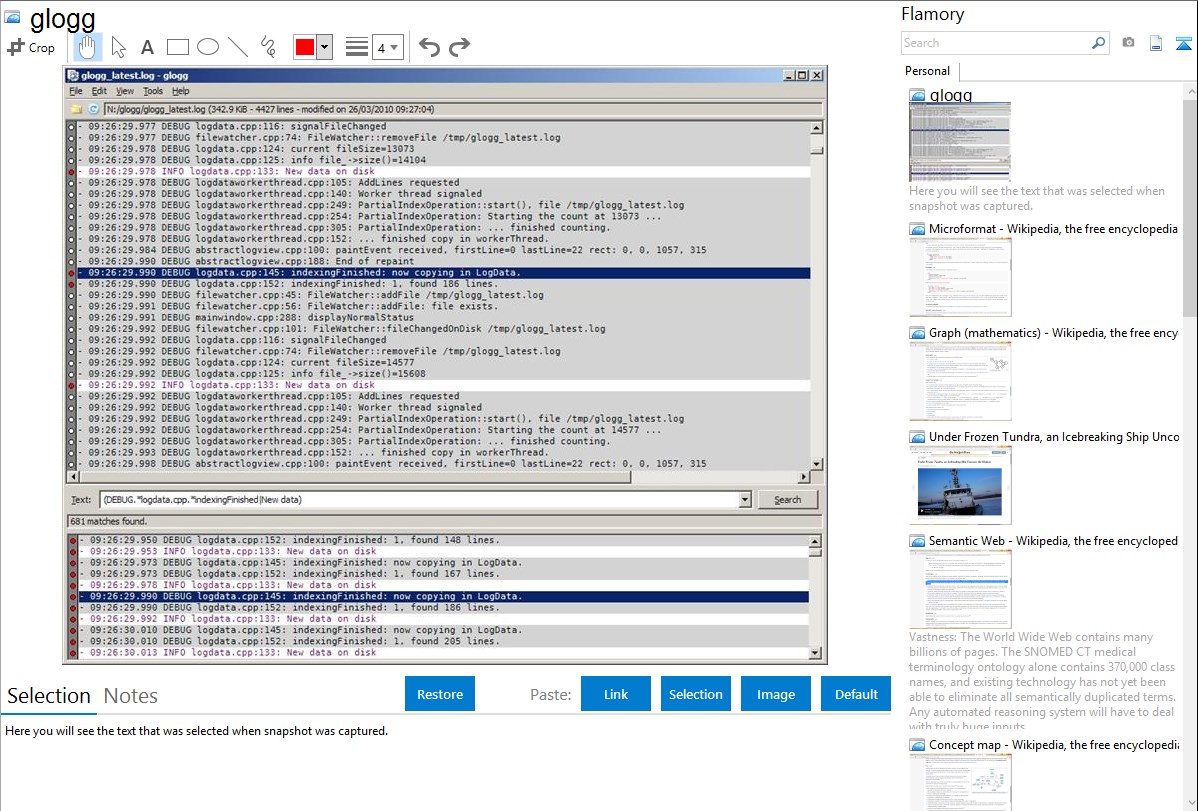Redo the last undone edit
Screen dimensions: 1198x811
tap(459, 47)
